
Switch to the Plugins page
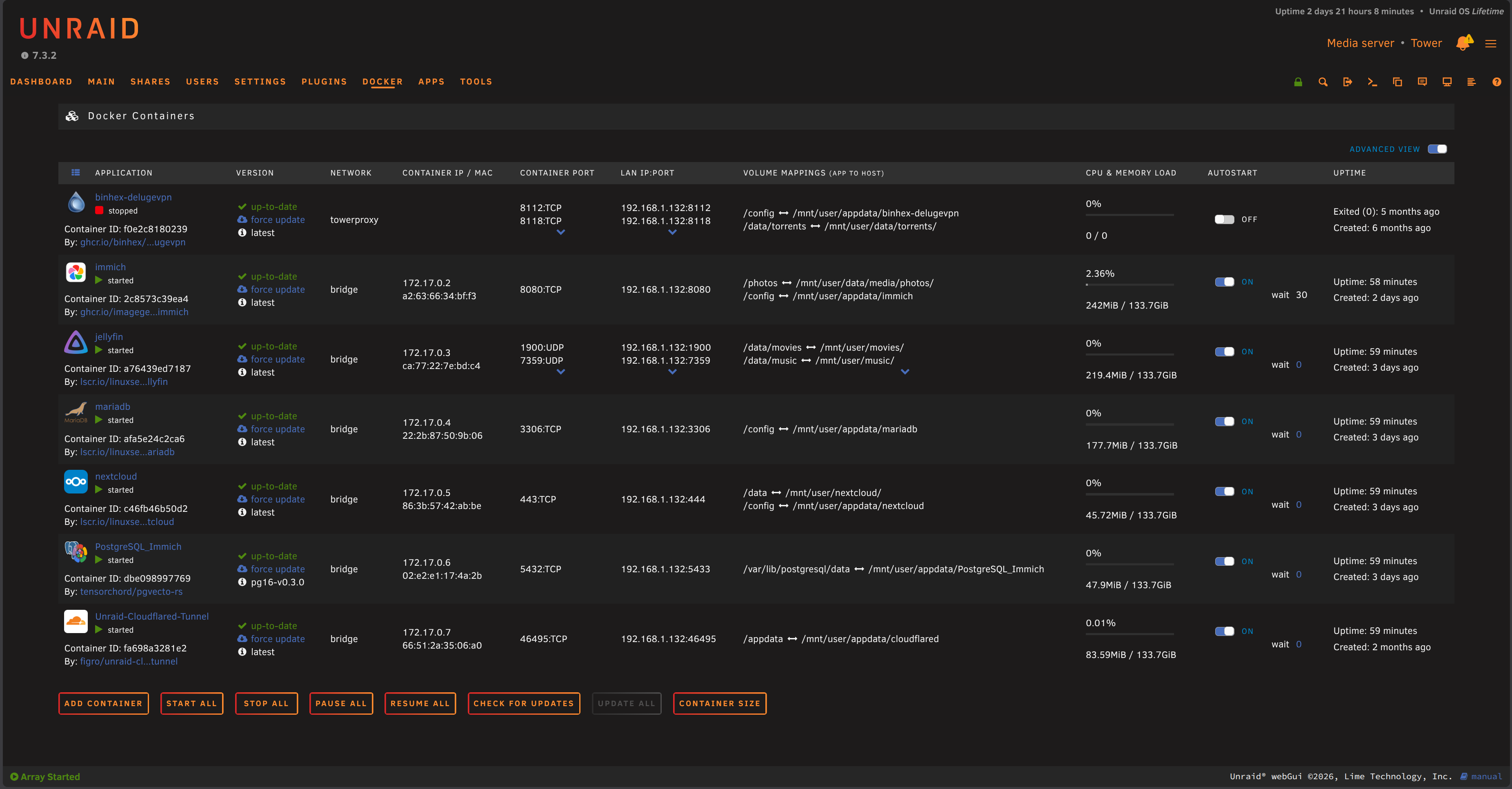tap(324, 82)
